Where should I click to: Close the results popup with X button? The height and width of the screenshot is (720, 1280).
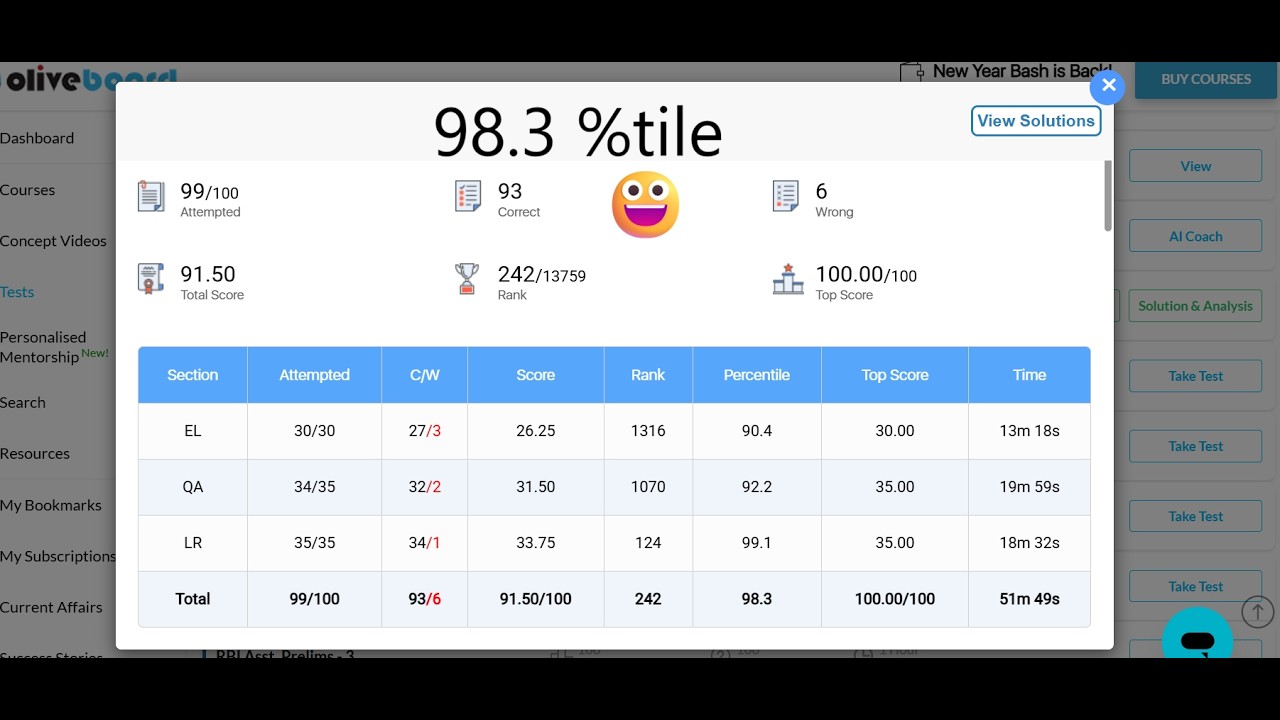point(1108,86)
